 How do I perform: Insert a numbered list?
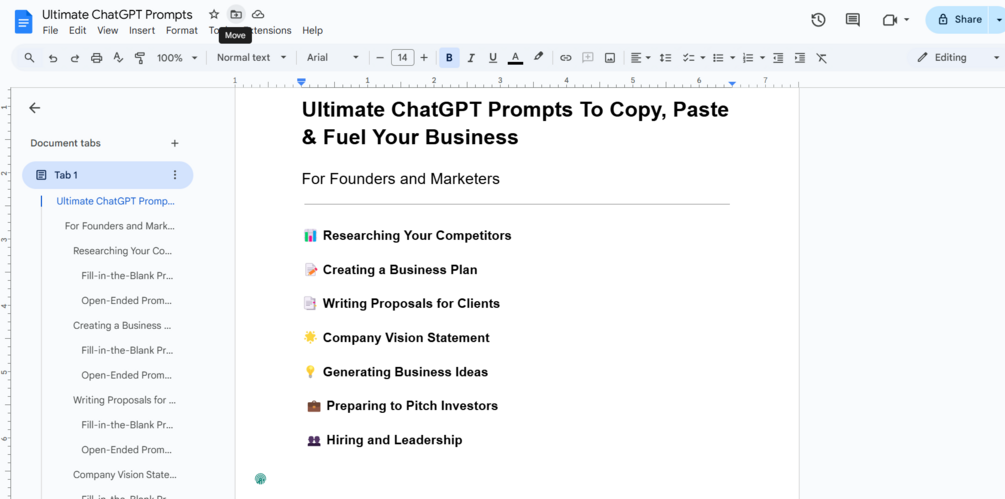click(748, 58)
